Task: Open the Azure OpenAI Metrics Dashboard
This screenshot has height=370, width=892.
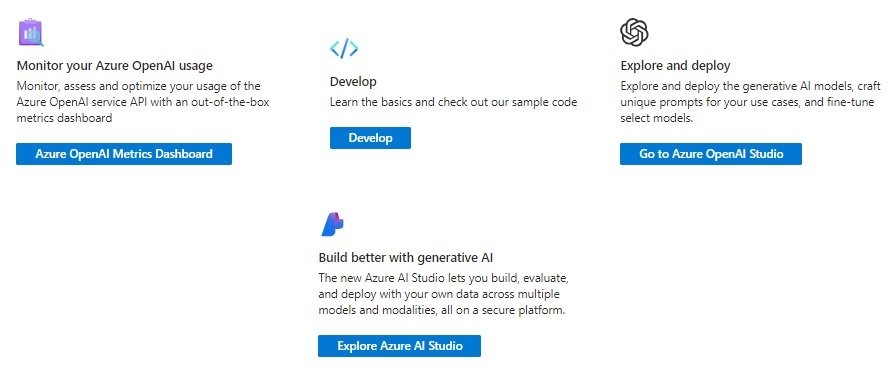Action: coord(124,154)
